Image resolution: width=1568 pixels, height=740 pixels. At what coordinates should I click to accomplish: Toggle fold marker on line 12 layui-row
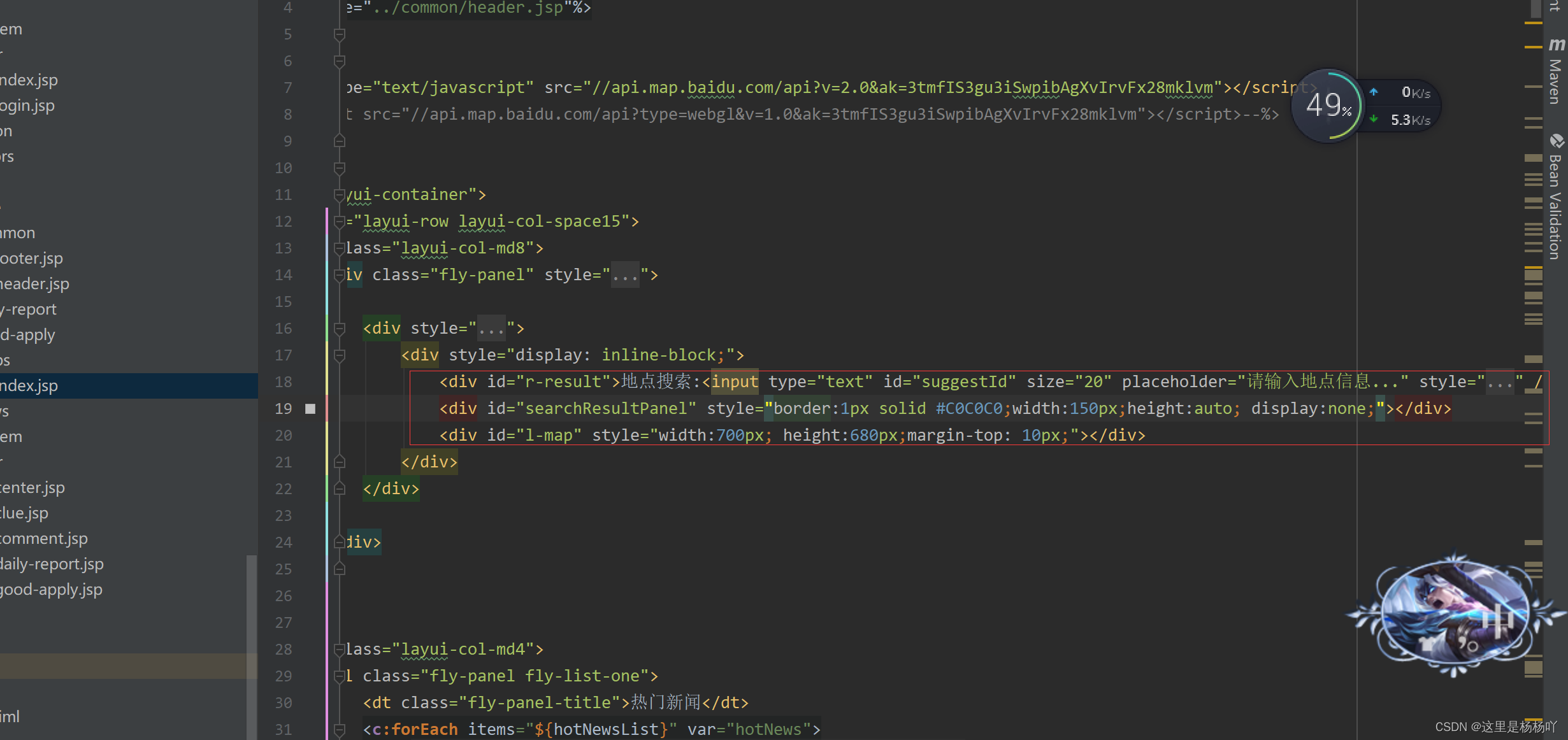(340, 222)
